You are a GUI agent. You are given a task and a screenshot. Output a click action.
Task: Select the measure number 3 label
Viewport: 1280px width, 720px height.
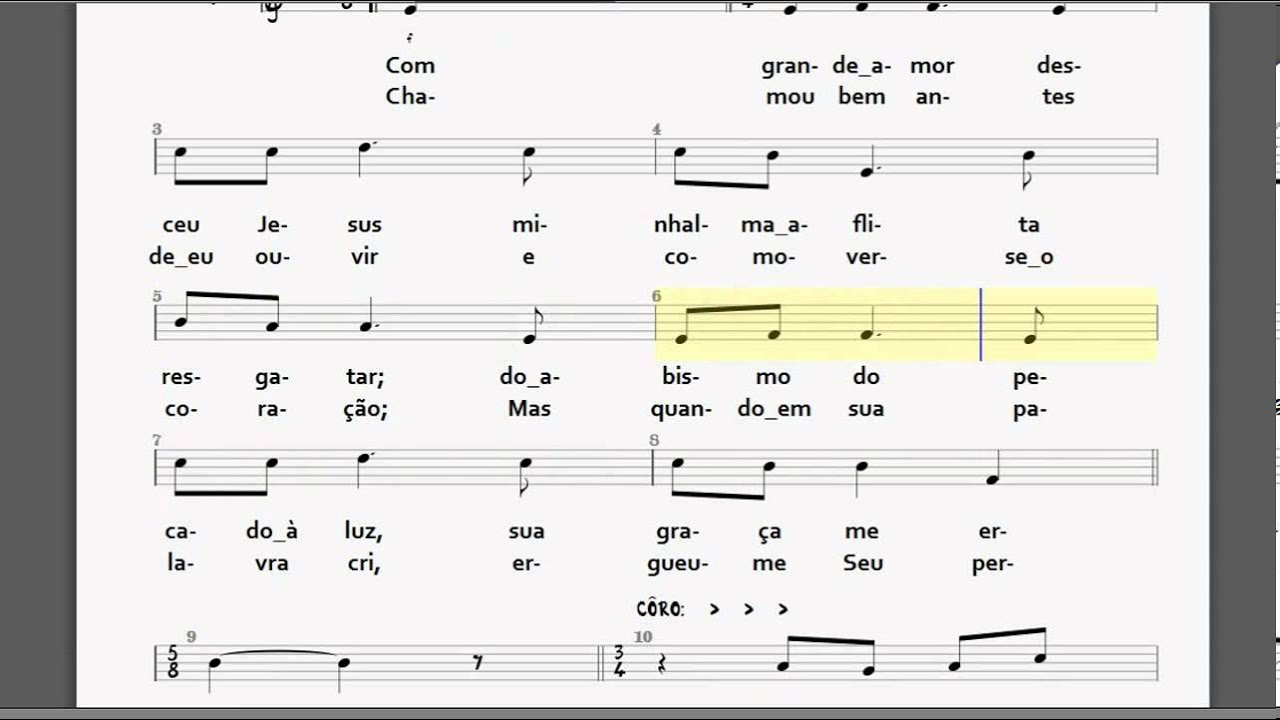coord(157,130)
